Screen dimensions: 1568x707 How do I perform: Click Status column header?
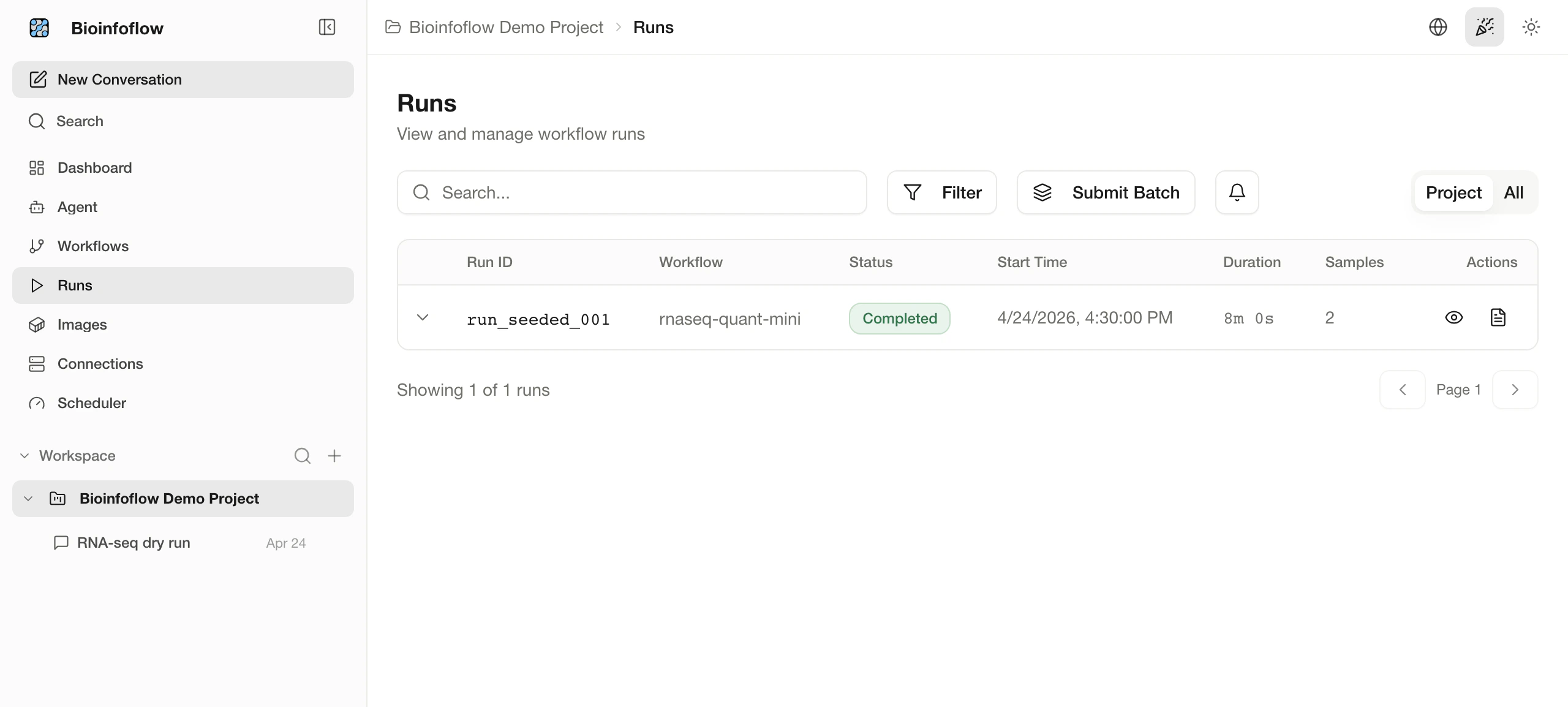870,262
